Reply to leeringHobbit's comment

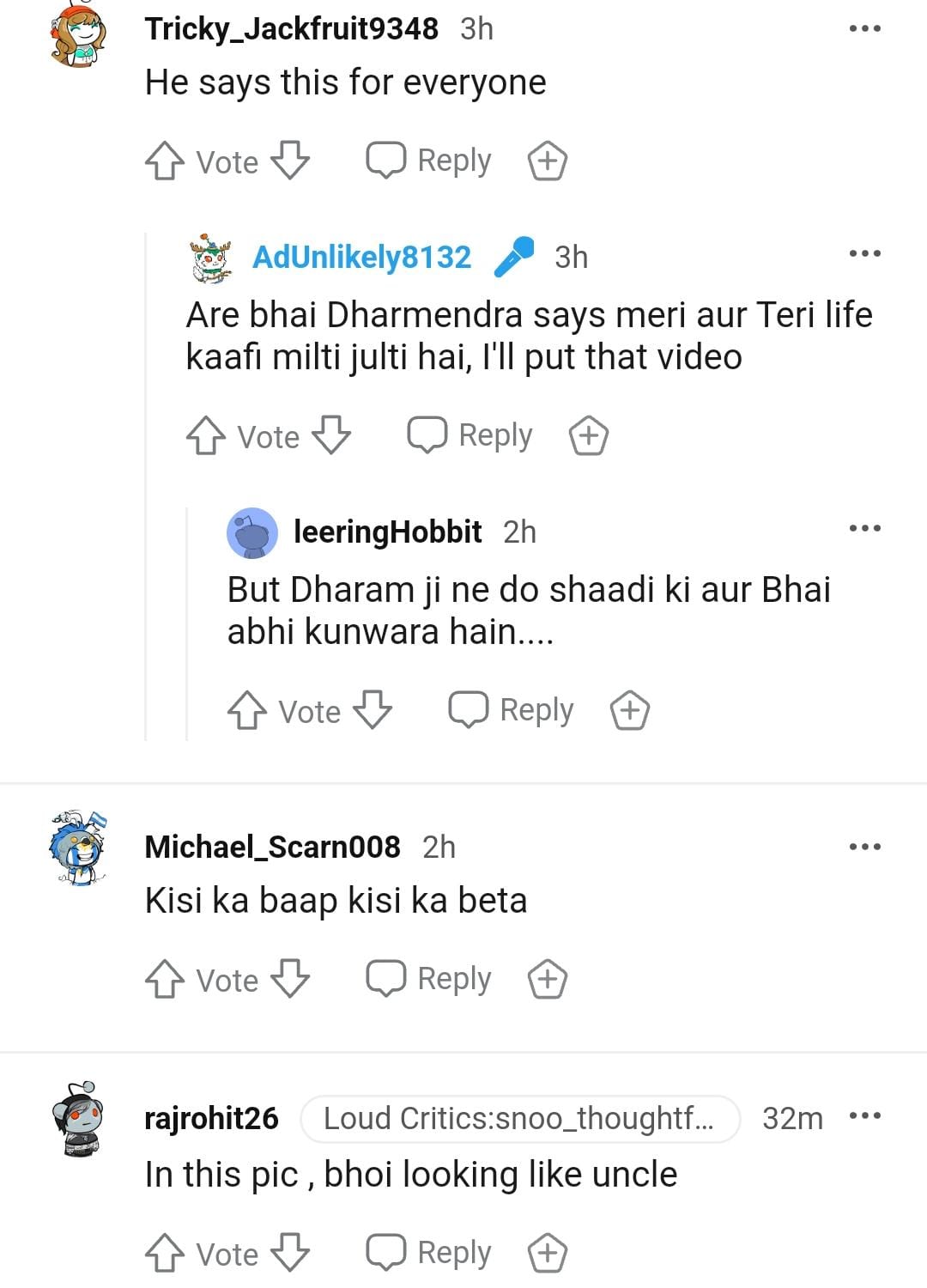pyautogui.click(x=512, y=710)
